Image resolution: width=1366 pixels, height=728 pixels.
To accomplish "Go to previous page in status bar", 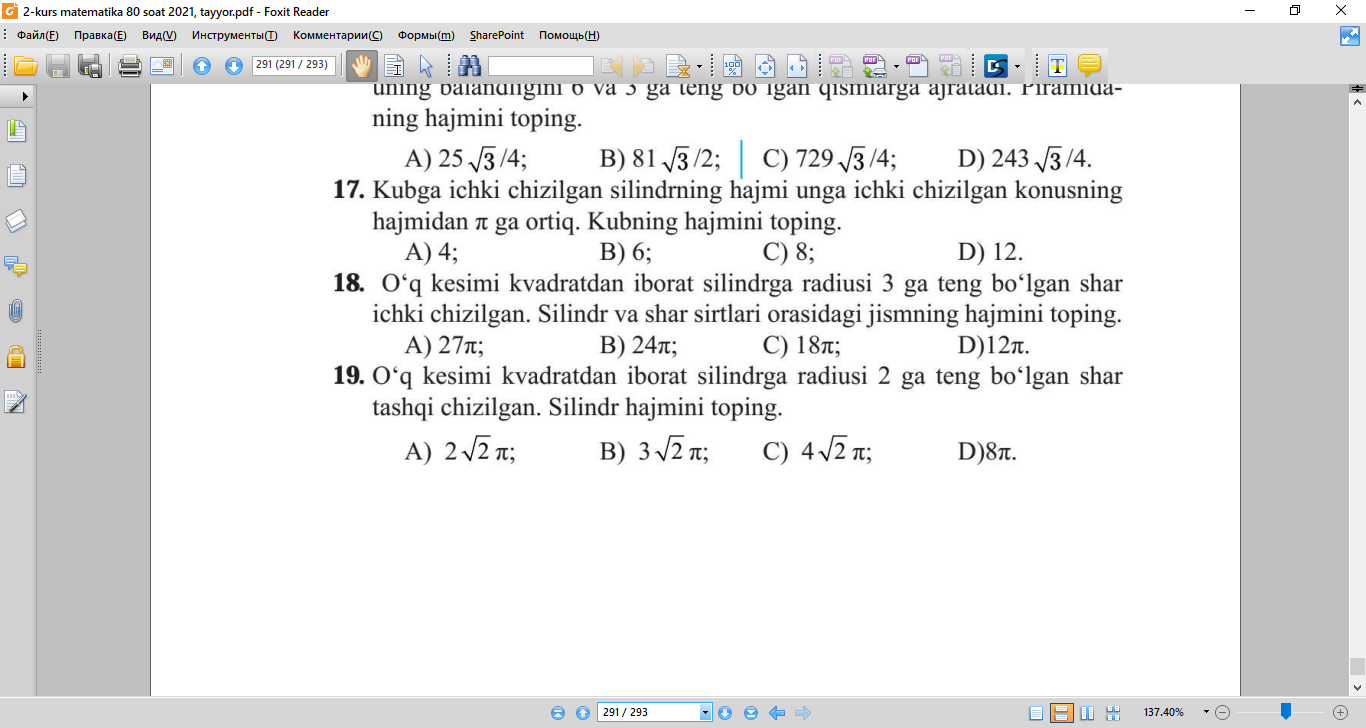I will tap(582, 712).
